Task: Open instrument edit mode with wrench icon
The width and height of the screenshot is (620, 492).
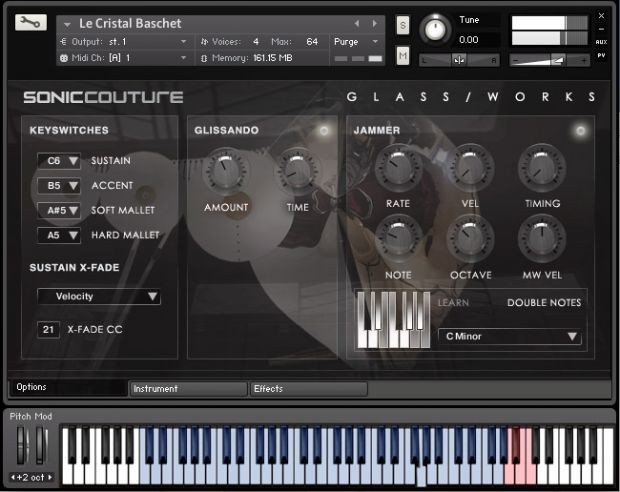Action: (30, 23)
